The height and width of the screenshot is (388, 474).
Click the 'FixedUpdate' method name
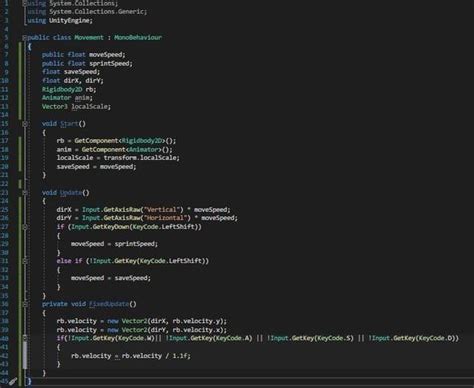109,304
